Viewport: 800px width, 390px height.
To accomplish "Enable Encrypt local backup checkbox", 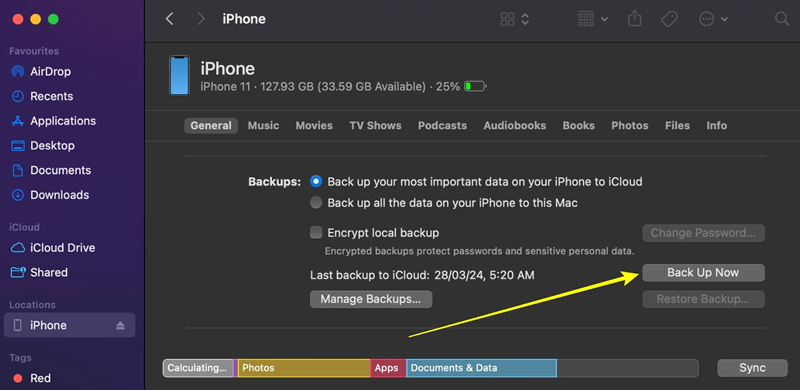I will tap(316, 233).
